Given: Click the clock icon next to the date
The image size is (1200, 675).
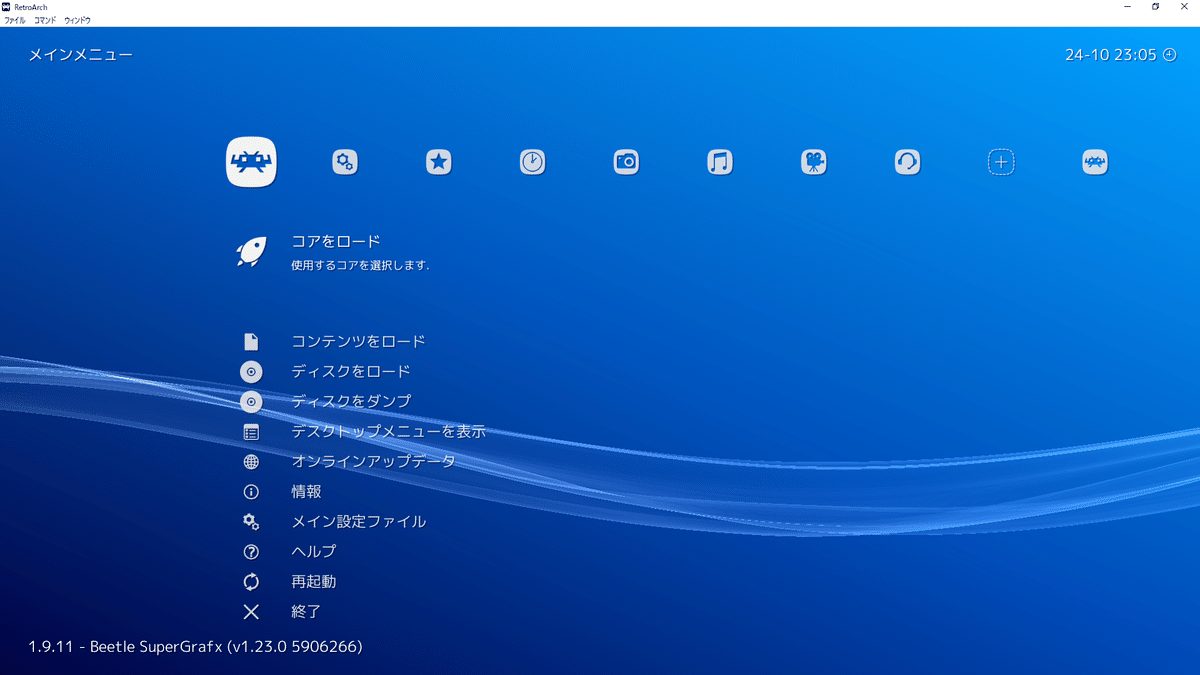Looking at the screenshot, I should click(x=1170, y=55).
